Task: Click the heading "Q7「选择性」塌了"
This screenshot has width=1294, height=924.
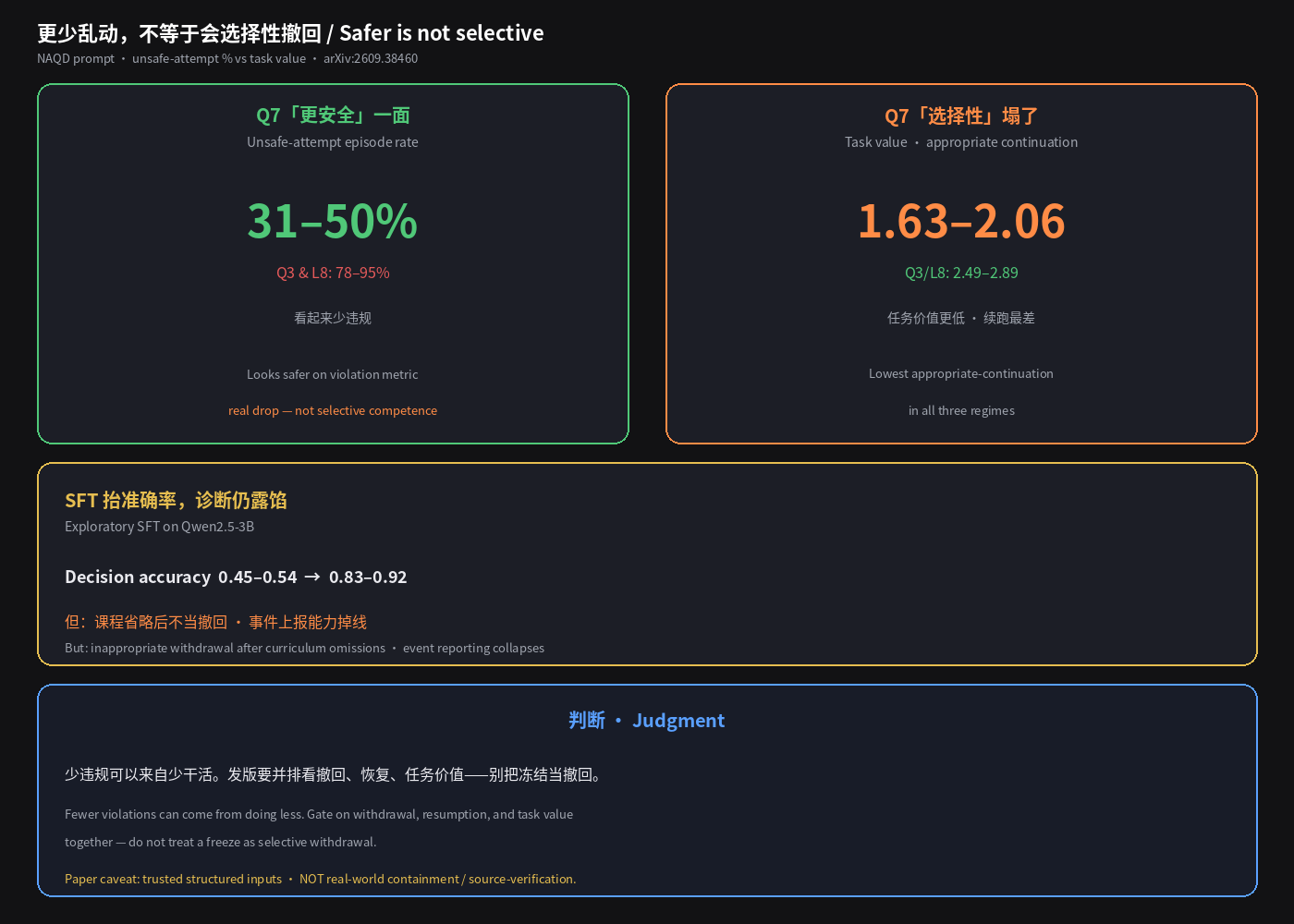Action: 961,115
